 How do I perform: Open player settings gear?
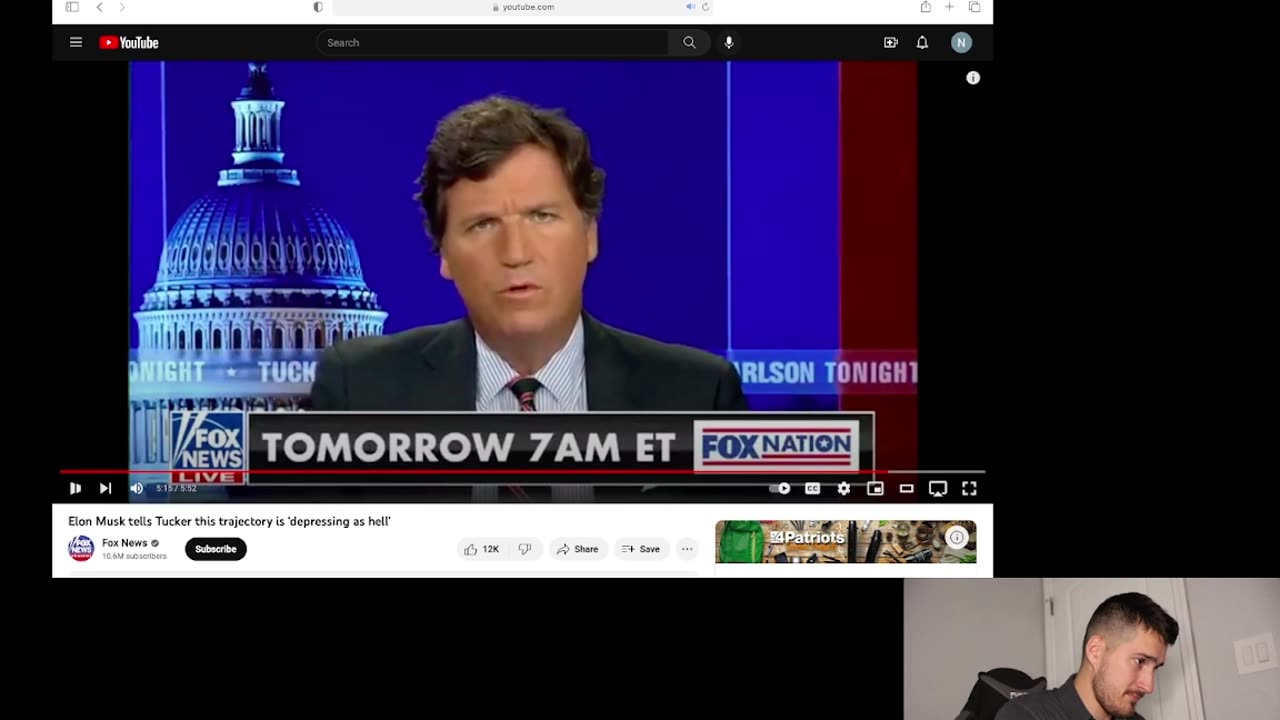coord(844,488)
